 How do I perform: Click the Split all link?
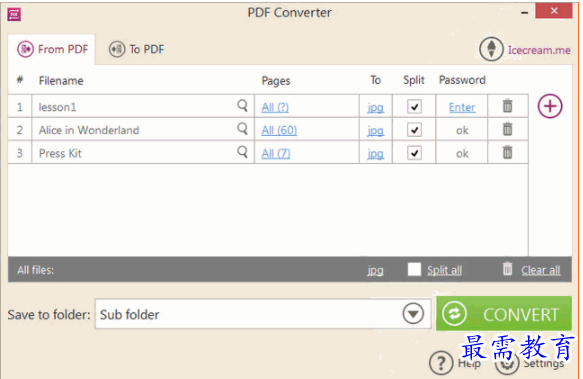pyautogui.click(x=445, y=270)
